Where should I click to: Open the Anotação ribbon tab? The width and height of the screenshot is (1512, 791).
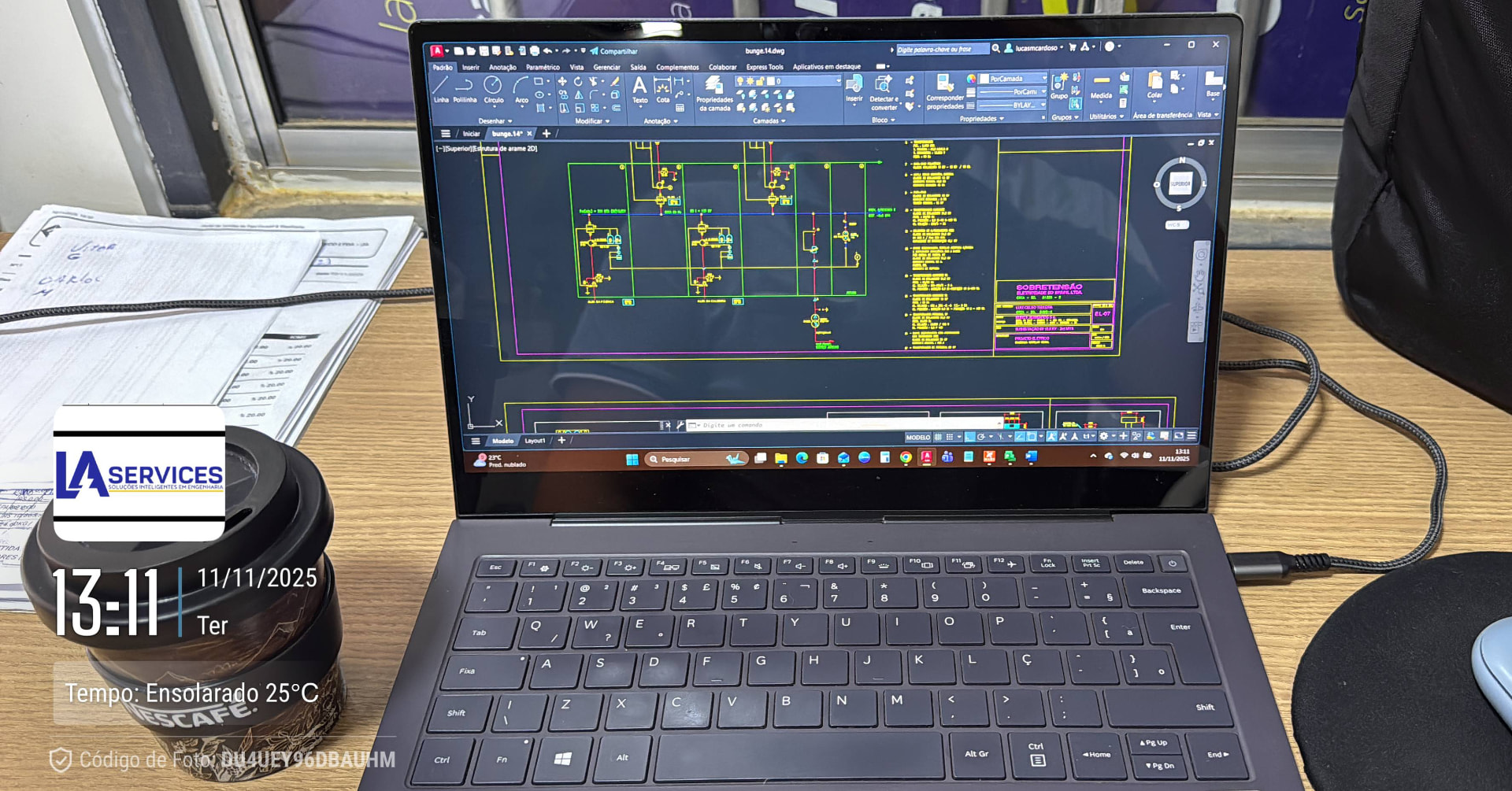pyautogui.click(x=502, y=68)
